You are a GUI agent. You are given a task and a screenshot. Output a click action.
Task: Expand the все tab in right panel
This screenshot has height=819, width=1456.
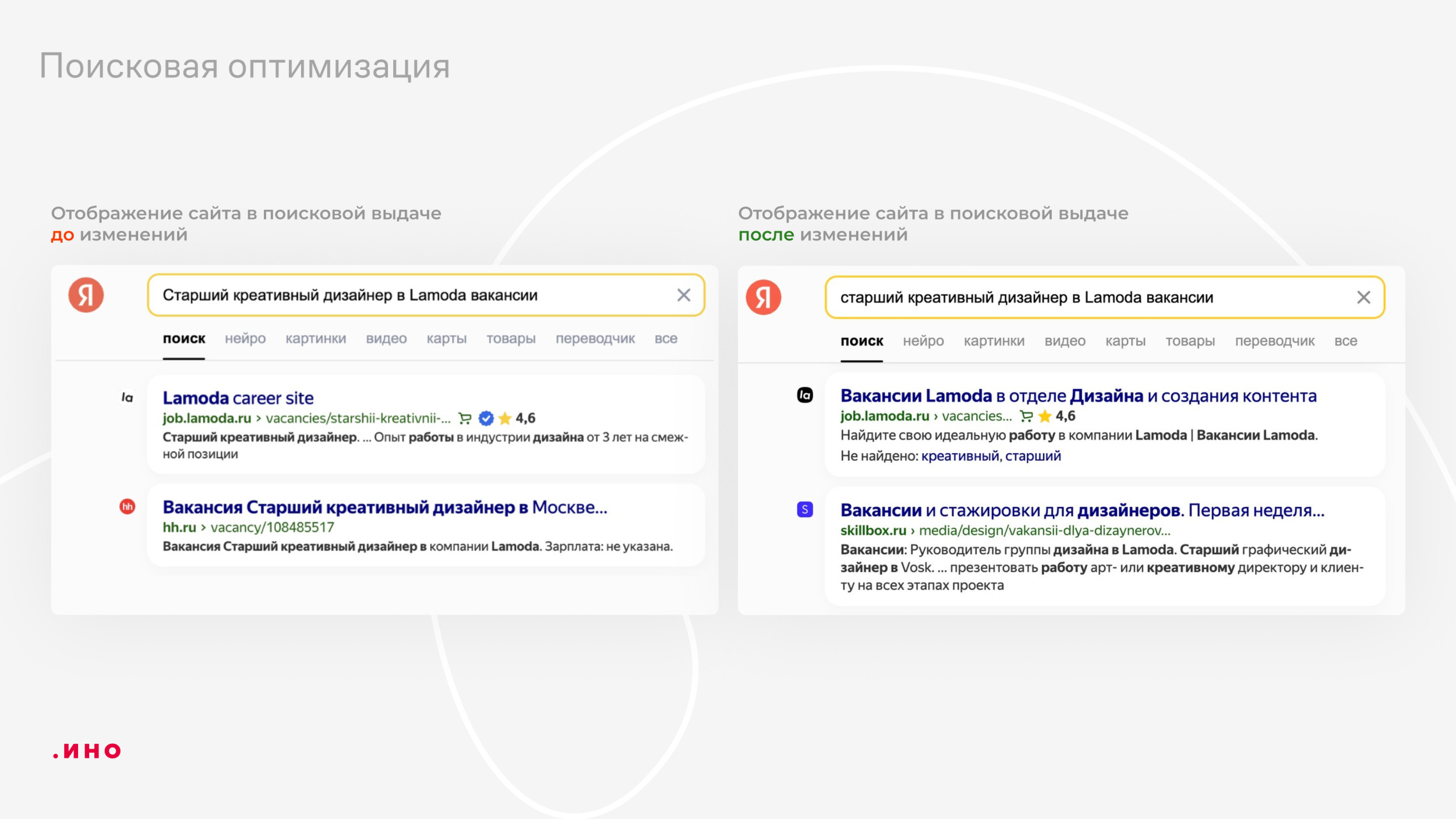pyautogui.click(x=1345, y=341)
